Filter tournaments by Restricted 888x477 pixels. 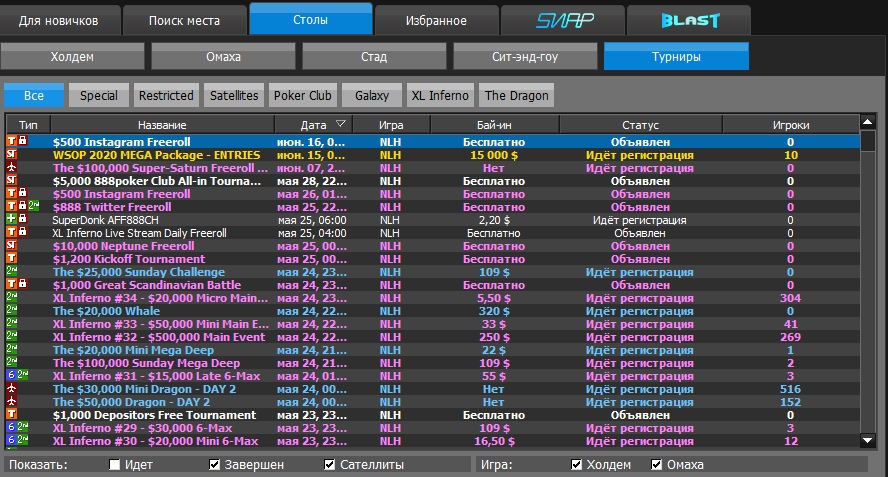point(166,95)
